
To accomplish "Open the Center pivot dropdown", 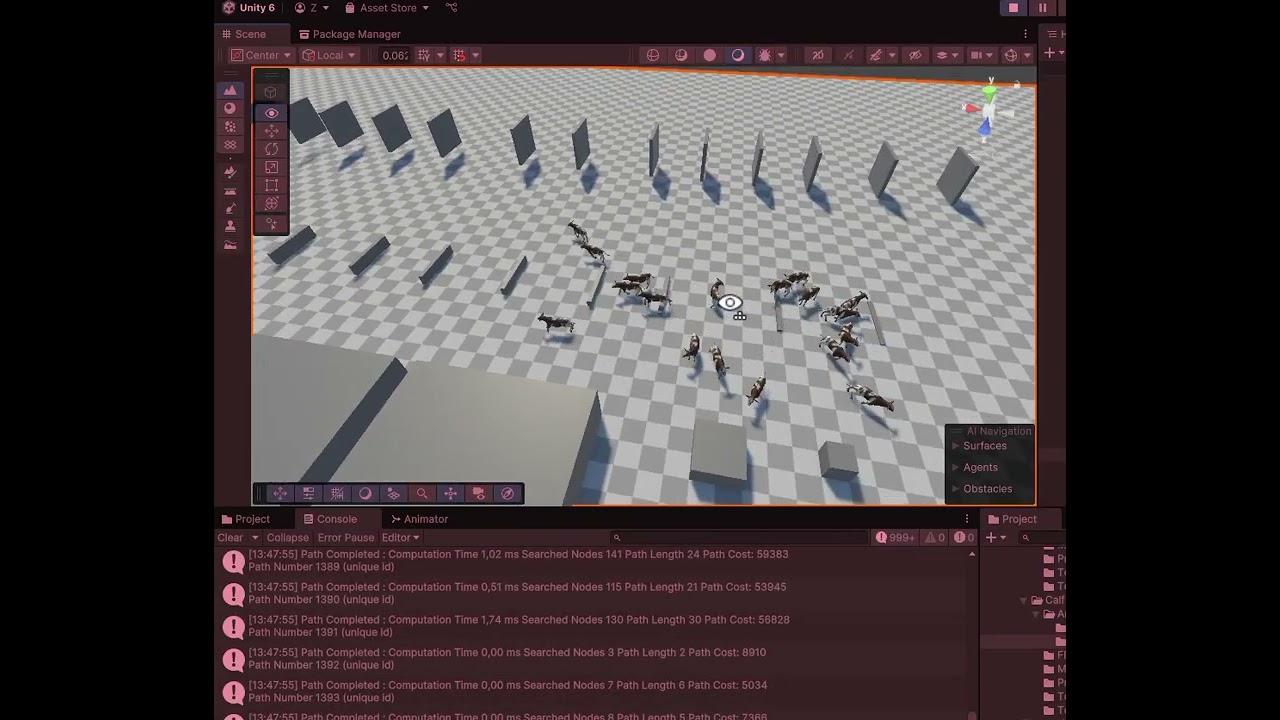I will coord(262,55).
